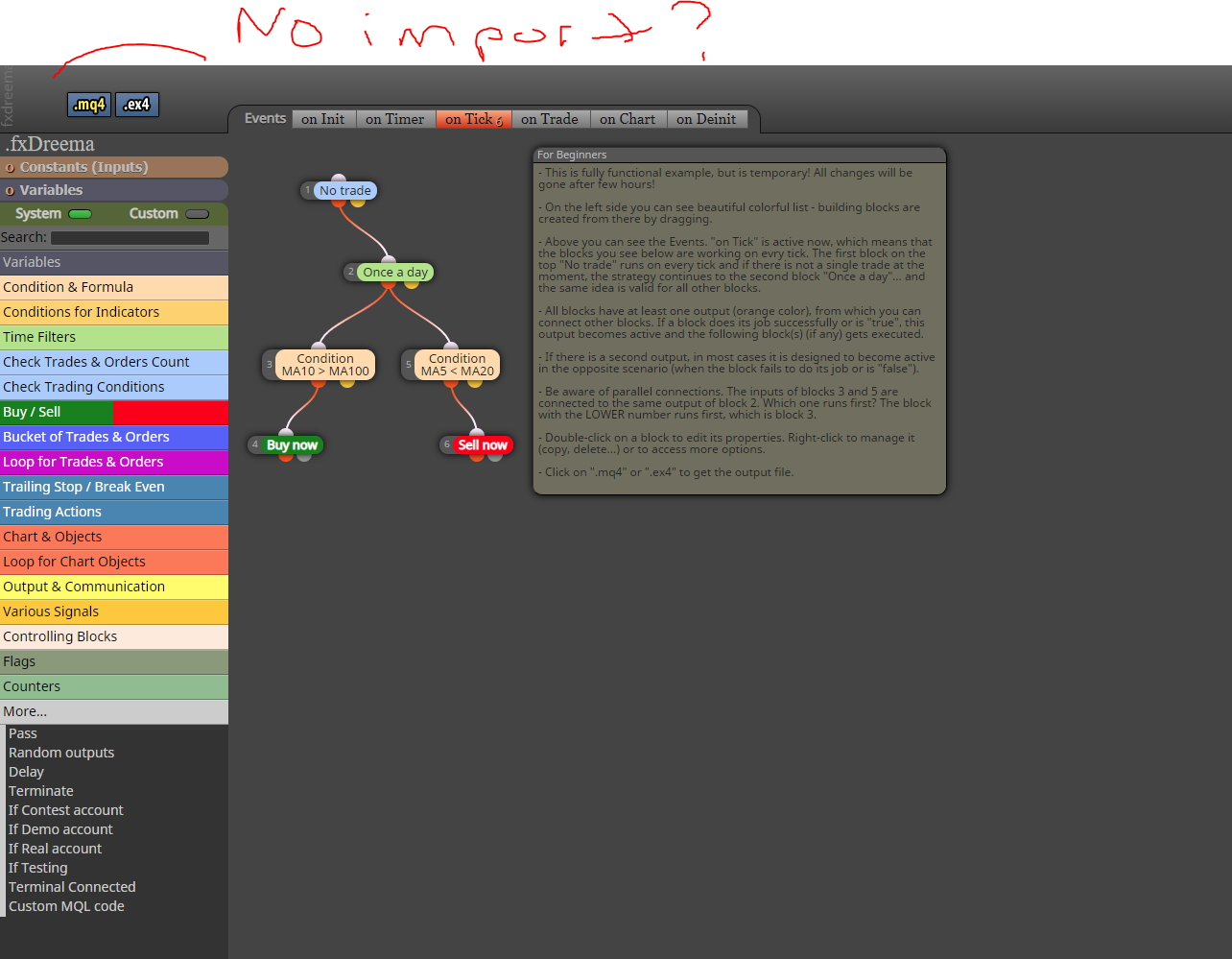Image resolution: width=1232 pixels, height=959 pixels.
Task: Expand the Chart & Objects category
Action: [x=114, y=537]
